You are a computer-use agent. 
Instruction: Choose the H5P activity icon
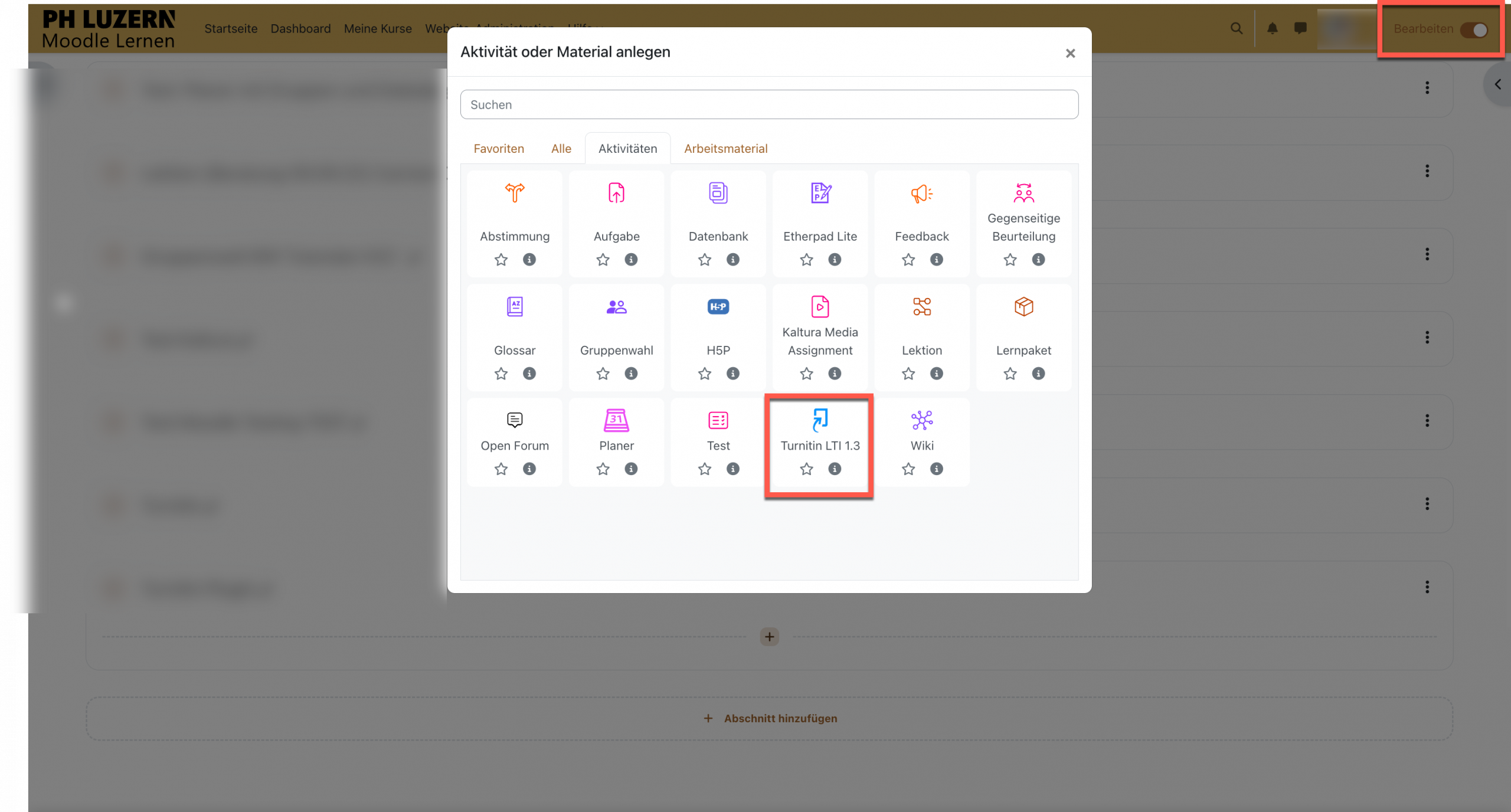click(x=718, y=307)
